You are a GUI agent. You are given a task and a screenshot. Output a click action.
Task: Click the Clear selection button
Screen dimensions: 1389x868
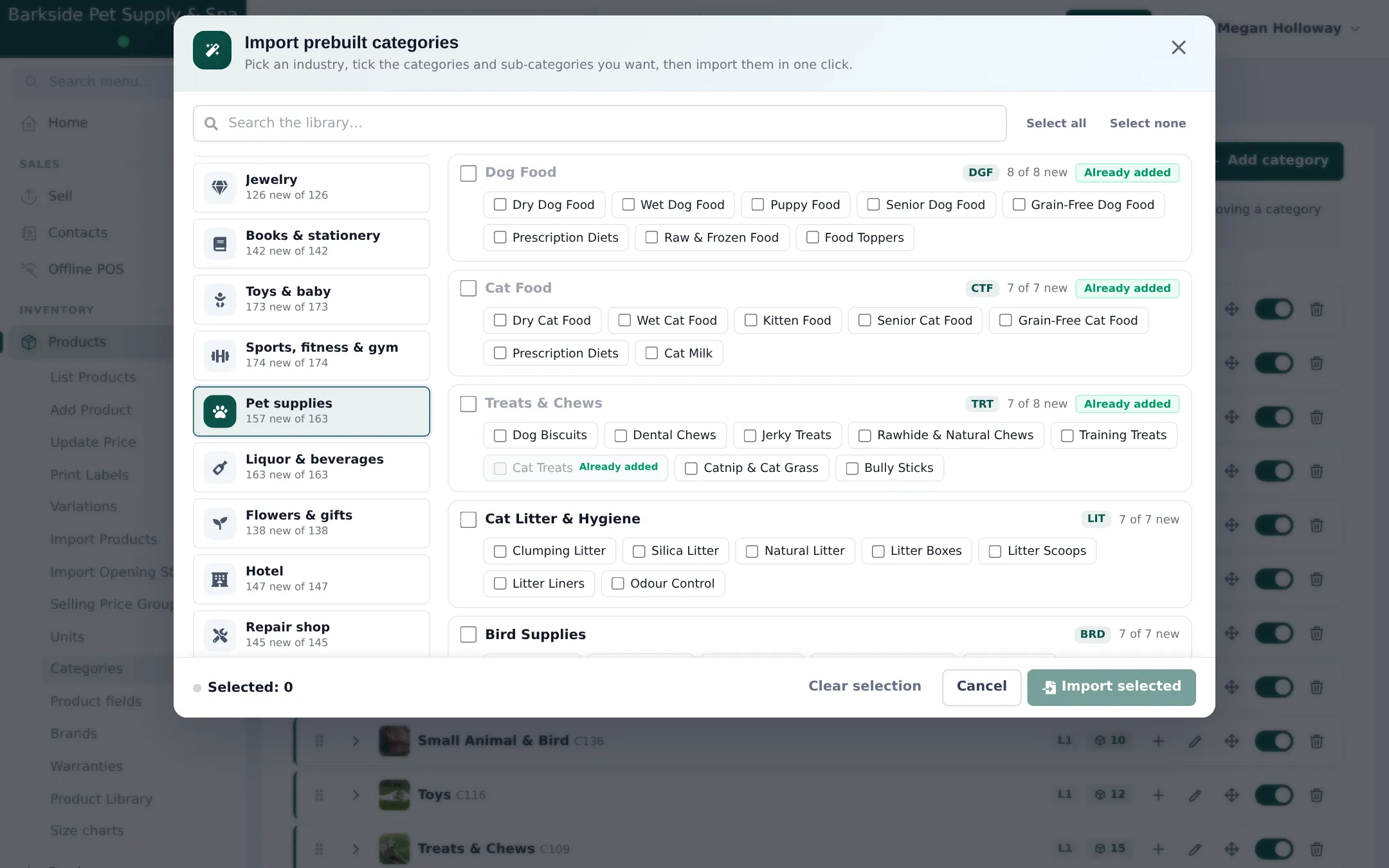[864, 686]
